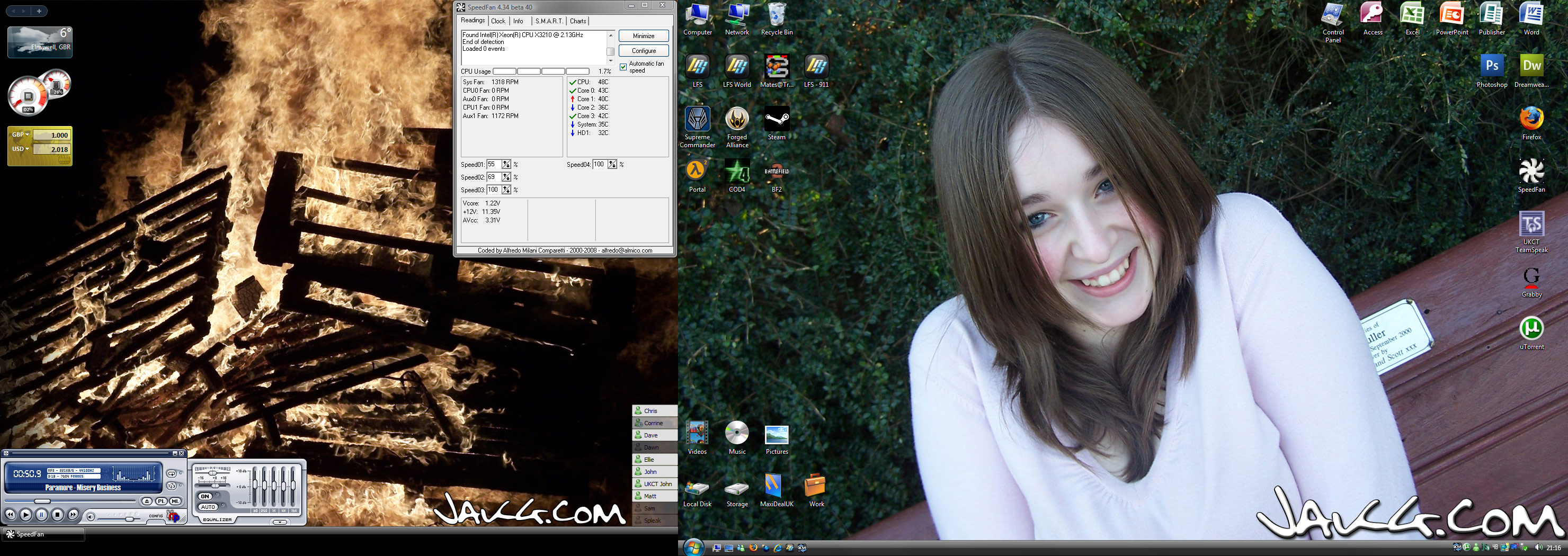Mute the music player volume
Screen dimensions: 1568x556
[x=91, y=517]
